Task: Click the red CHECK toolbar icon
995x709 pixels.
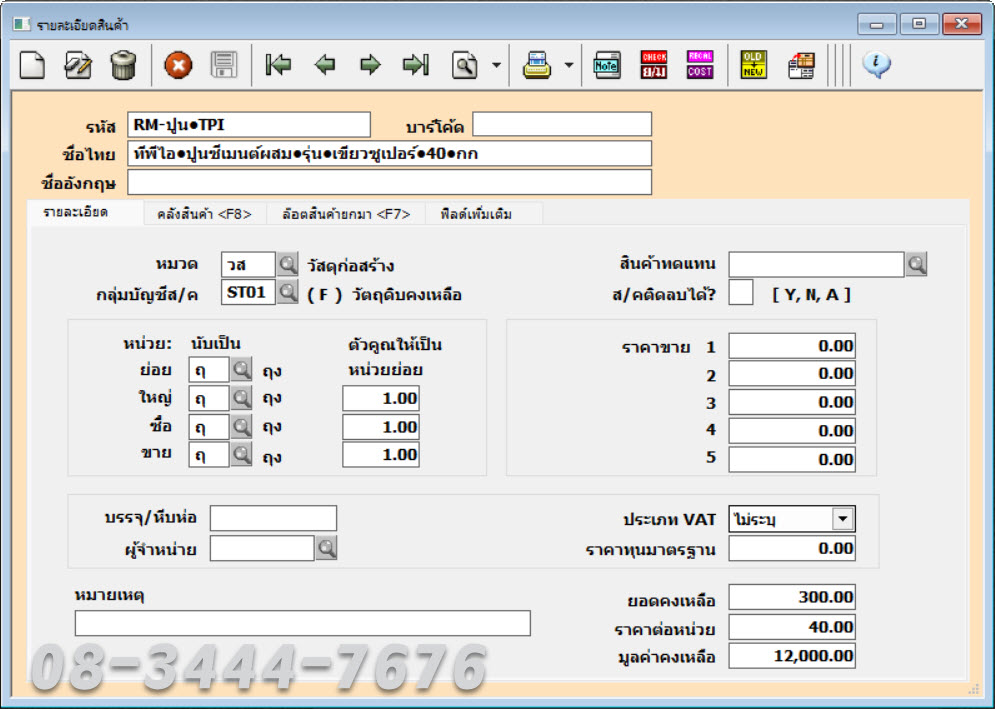Action: point(654,65)
